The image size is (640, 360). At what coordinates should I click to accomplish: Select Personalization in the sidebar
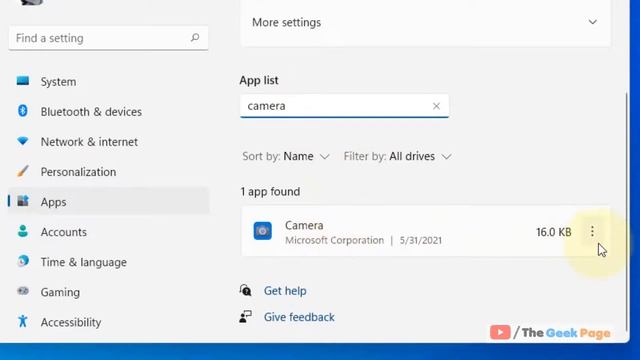click(78, 172)
